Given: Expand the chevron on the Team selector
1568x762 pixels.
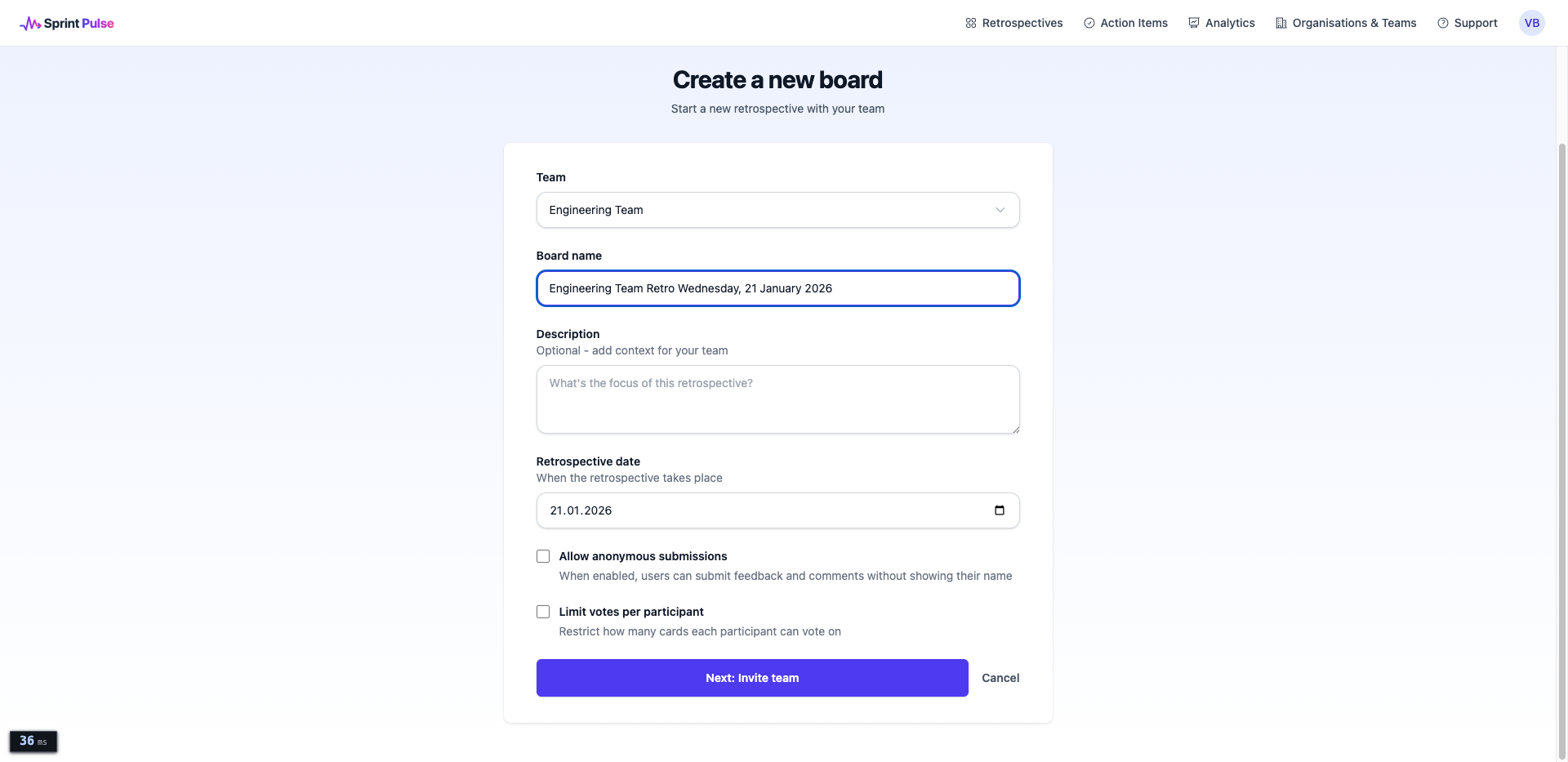Looking at the screenshot, I should coord(1000,210).
